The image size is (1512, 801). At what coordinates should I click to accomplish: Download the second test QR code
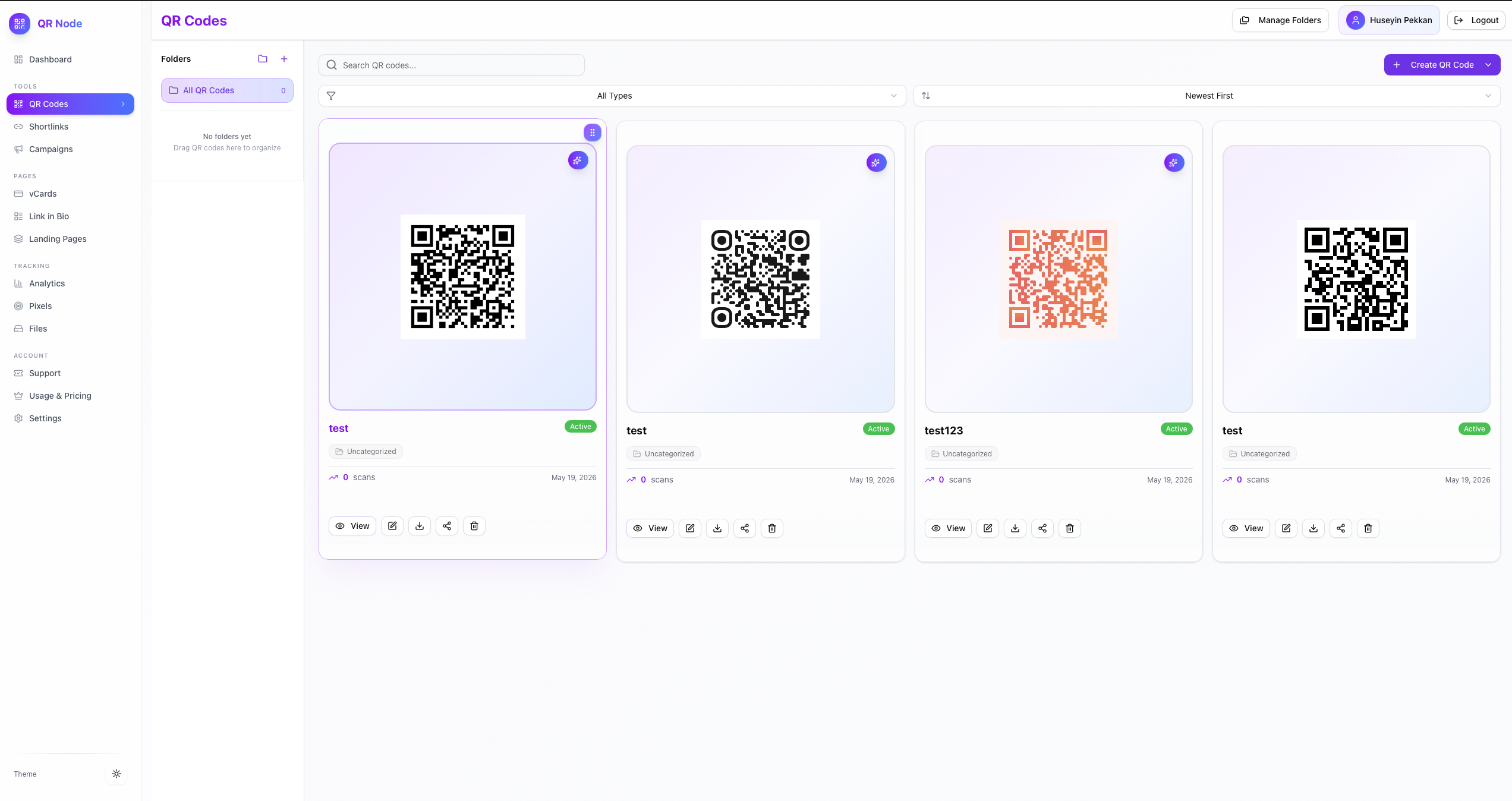(x=717, y=528)
